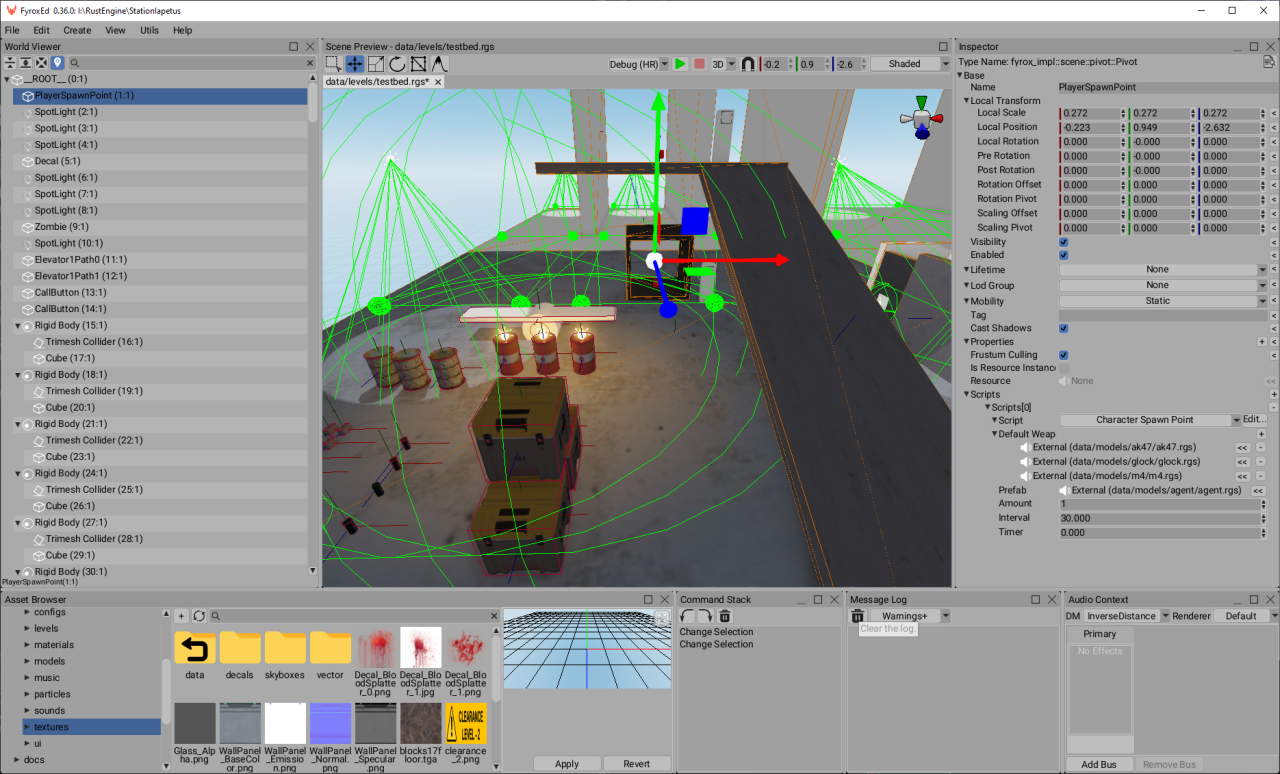The width and height of the screenshot is (1280, 774).
Task: Click the Interval value field
Action: (1160, 518)
